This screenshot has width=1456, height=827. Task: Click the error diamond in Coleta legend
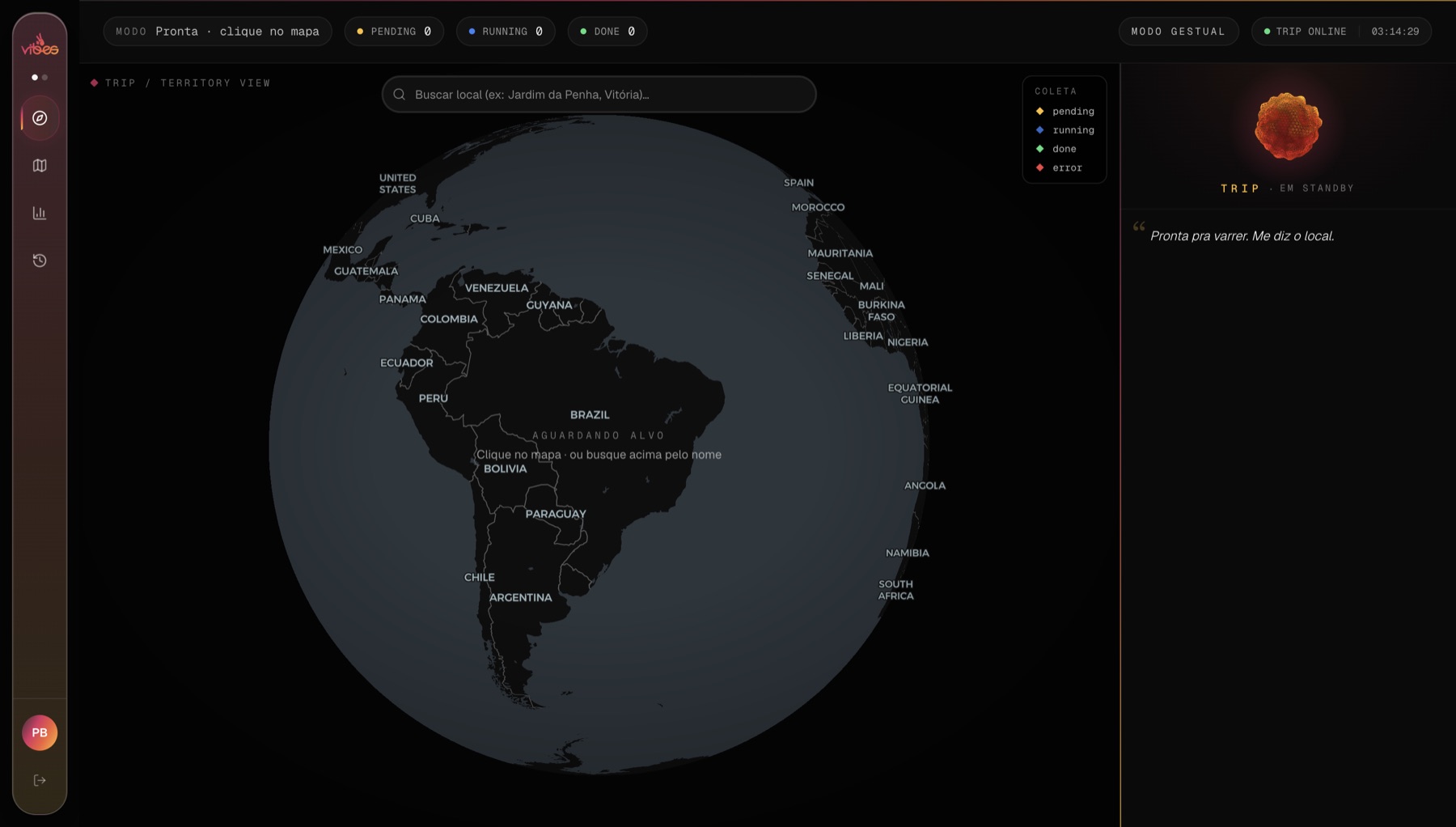[x=1040, y=168]
